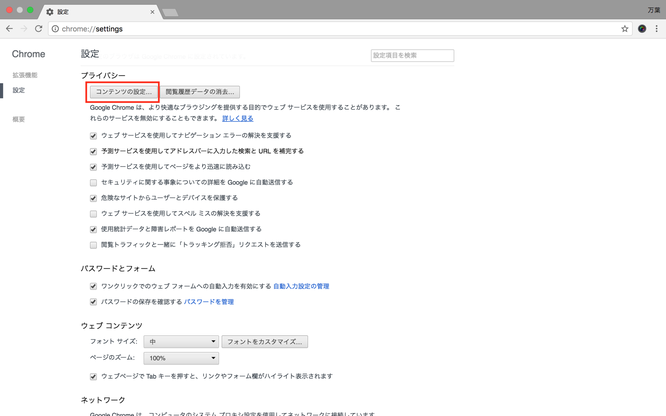
Task: Click the site info icon in address bar
Action: (55, 29)
